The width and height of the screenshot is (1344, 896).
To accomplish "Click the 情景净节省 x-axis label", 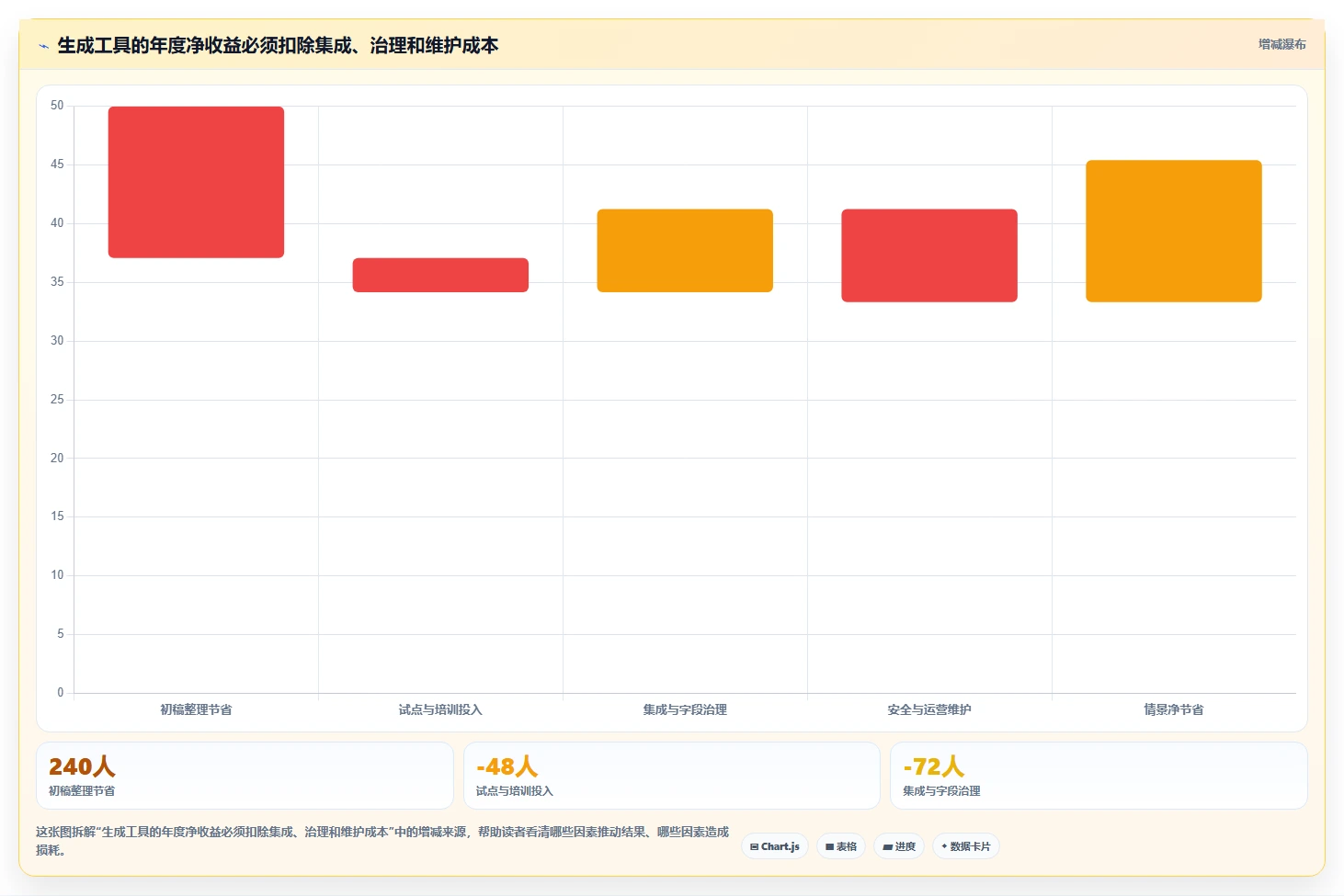I will coord(1174,709).
